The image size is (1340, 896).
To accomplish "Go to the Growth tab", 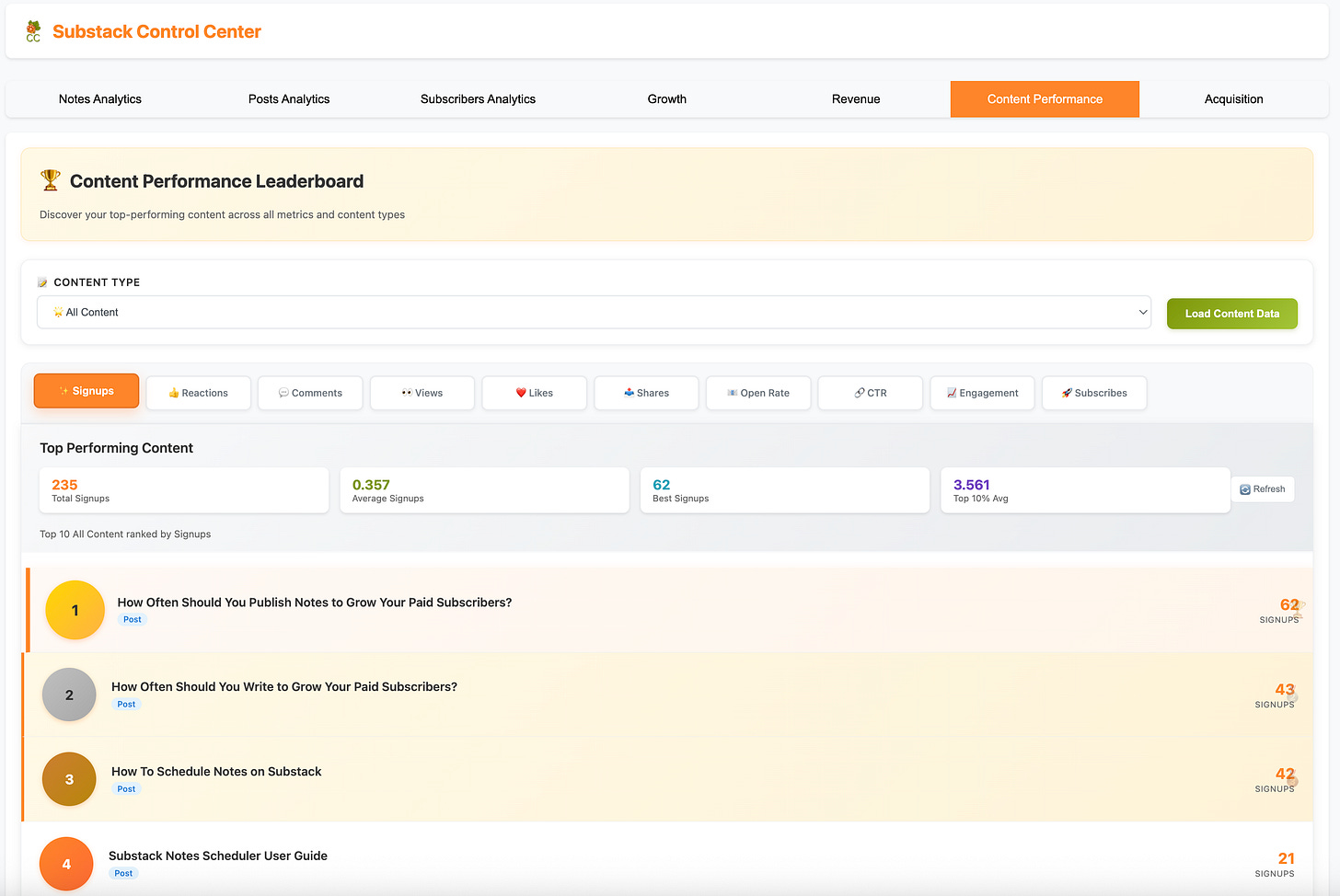I will (667, 99).
